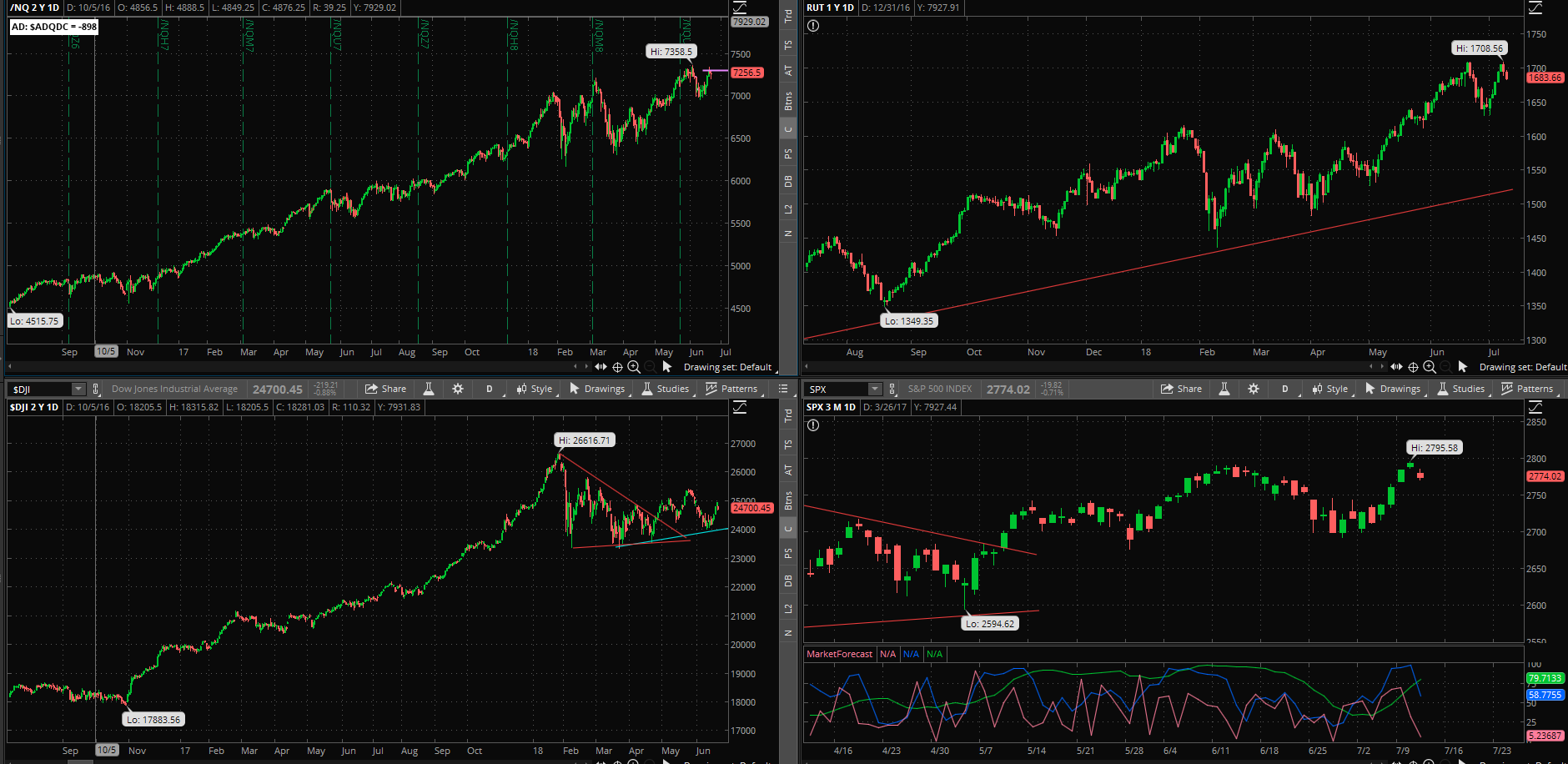Click crosshair pan icon under RUT chart
Viewport: 1568px width, 764px height.
point(1413,367)
